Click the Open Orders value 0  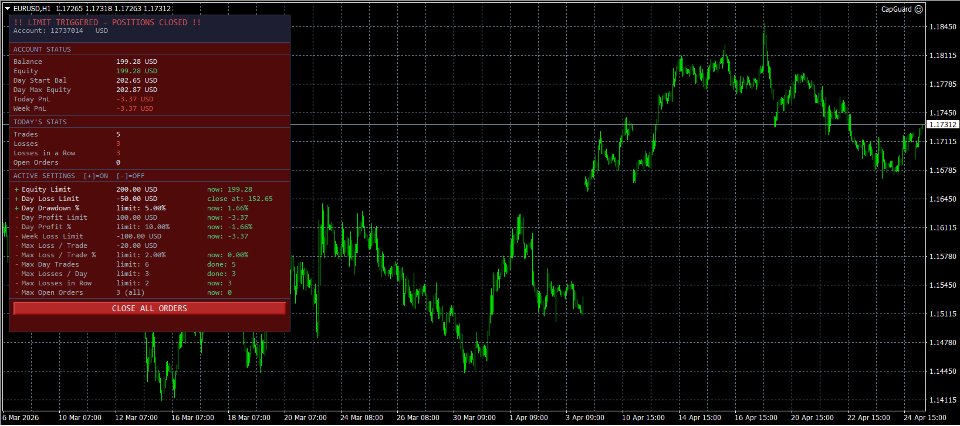pos(118,163)
